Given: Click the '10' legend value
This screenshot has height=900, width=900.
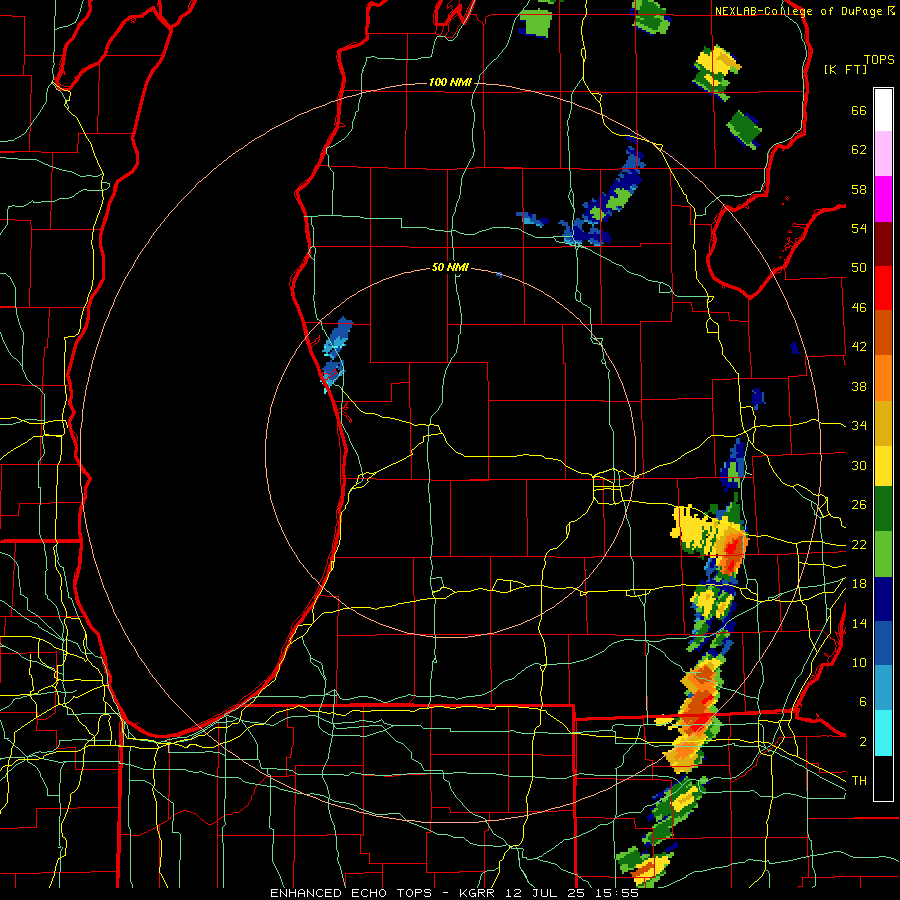Looking at the screenshot, I should tap(859, 662).
